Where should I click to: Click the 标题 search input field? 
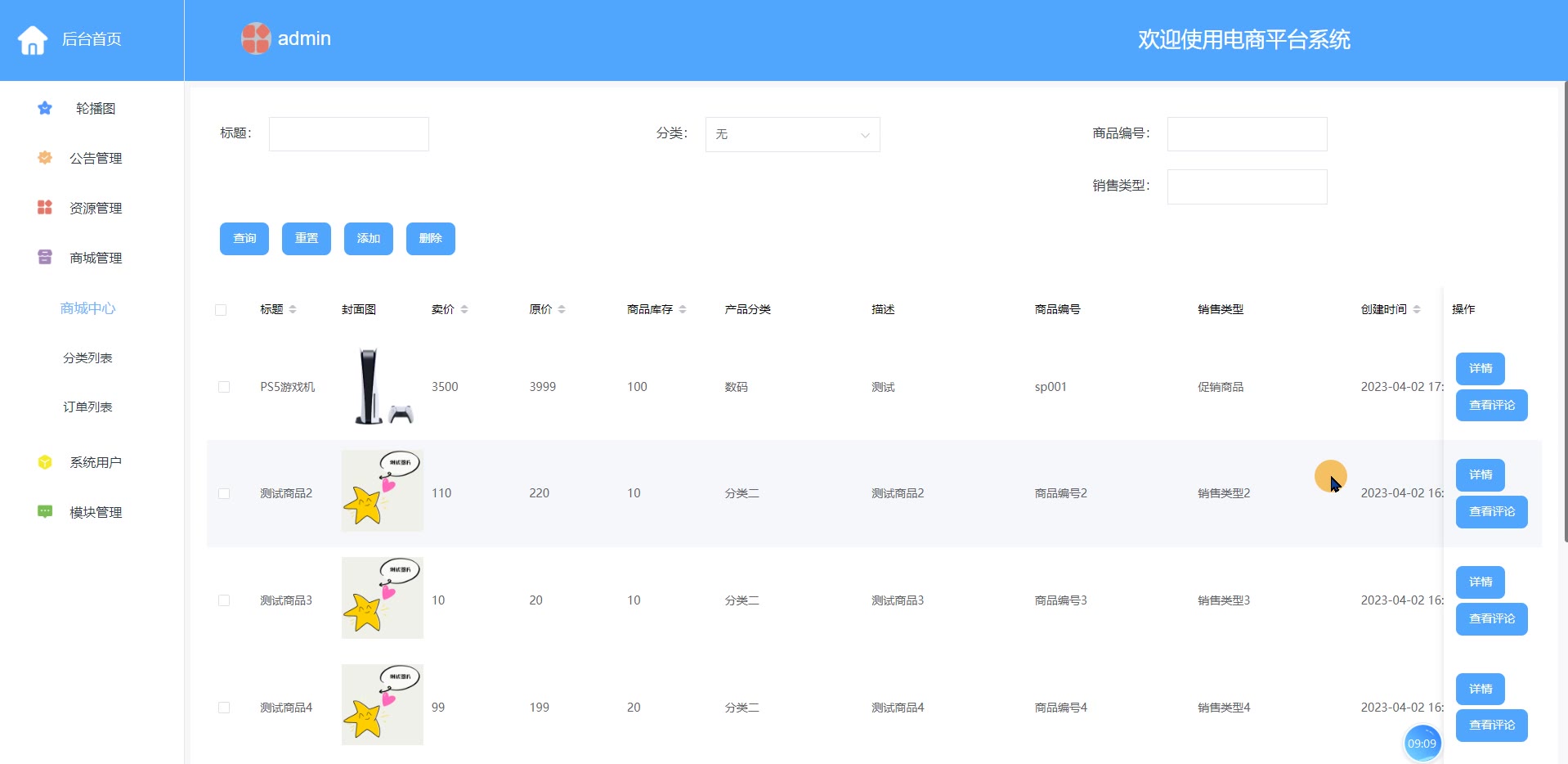tap(349, 134)
